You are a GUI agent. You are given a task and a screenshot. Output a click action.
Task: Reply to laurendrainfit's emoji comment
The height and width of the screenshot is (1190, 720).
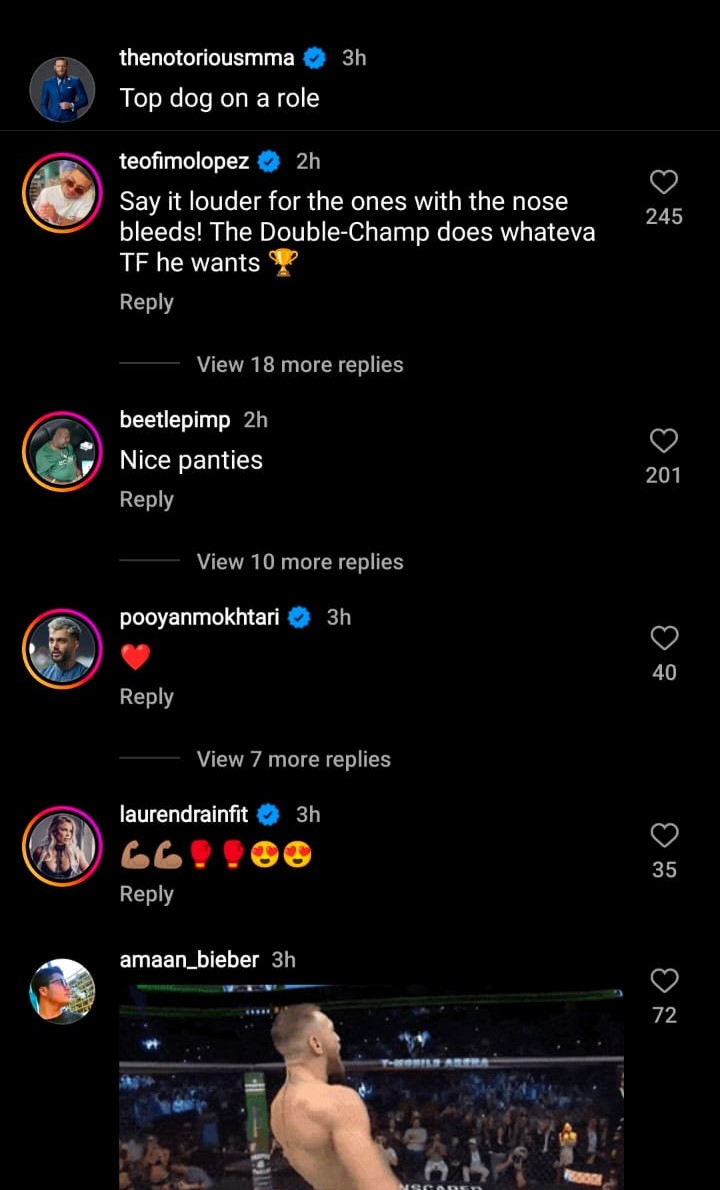[x=146, y=894]
